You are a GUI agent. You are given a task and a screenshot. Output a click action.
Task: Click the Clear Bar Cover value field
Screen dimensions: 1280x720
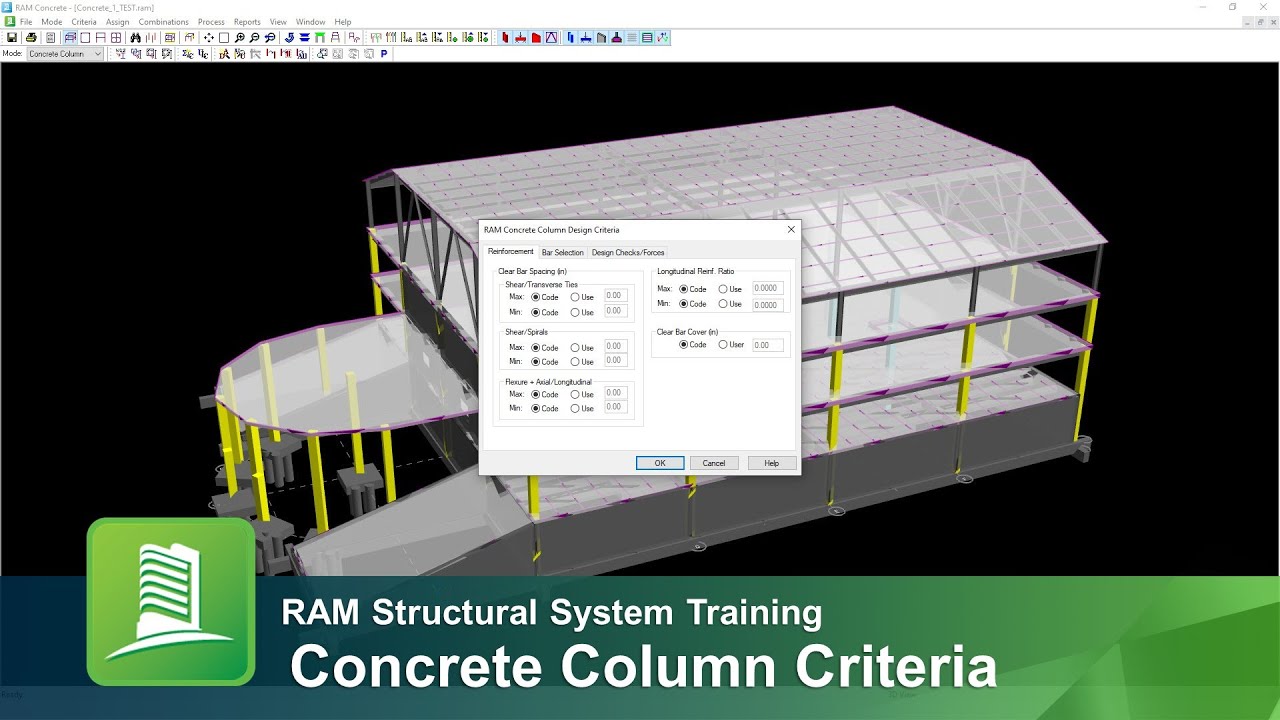(x=767, y=345)
